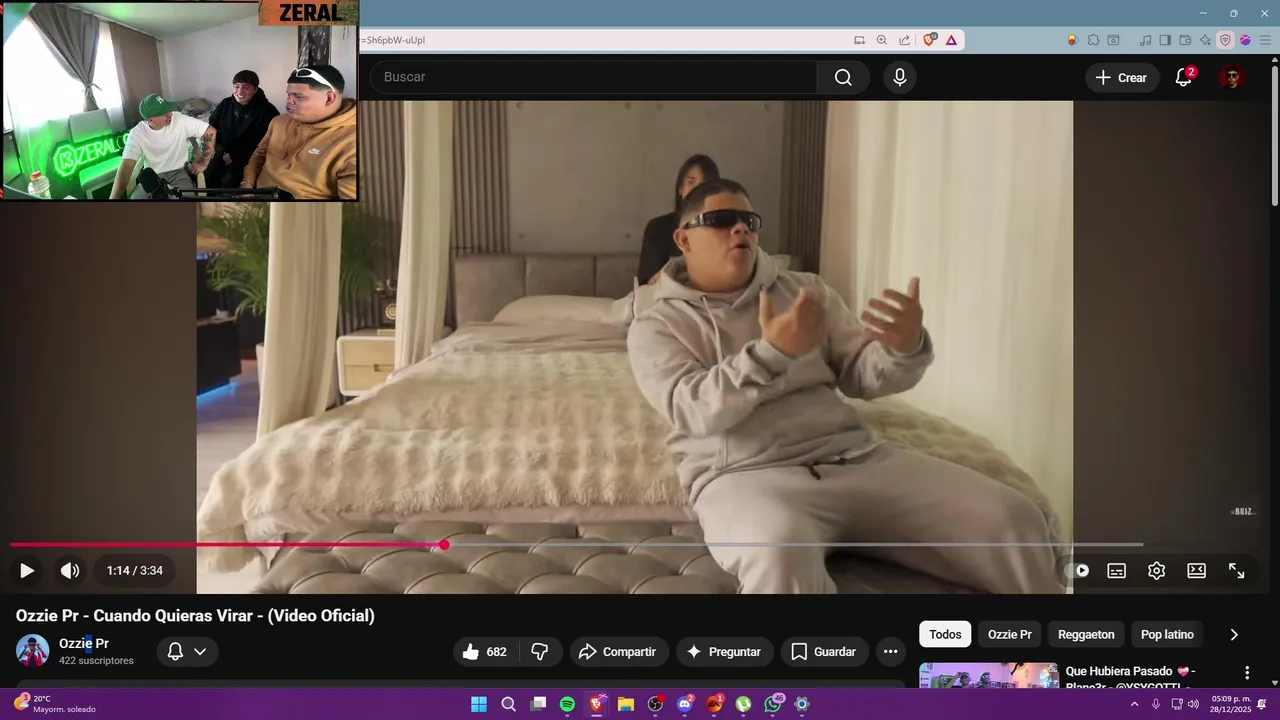Select the Pop latino filter chip

[x=1167, y=635]
